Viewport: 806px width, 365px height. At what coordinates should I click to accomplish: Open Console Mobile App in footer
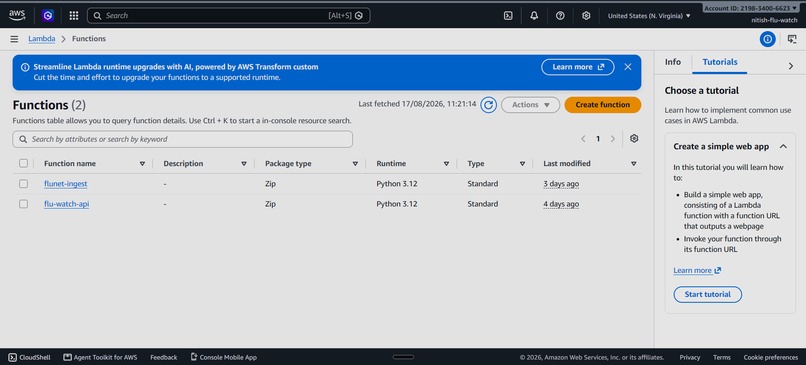[223, 357]
